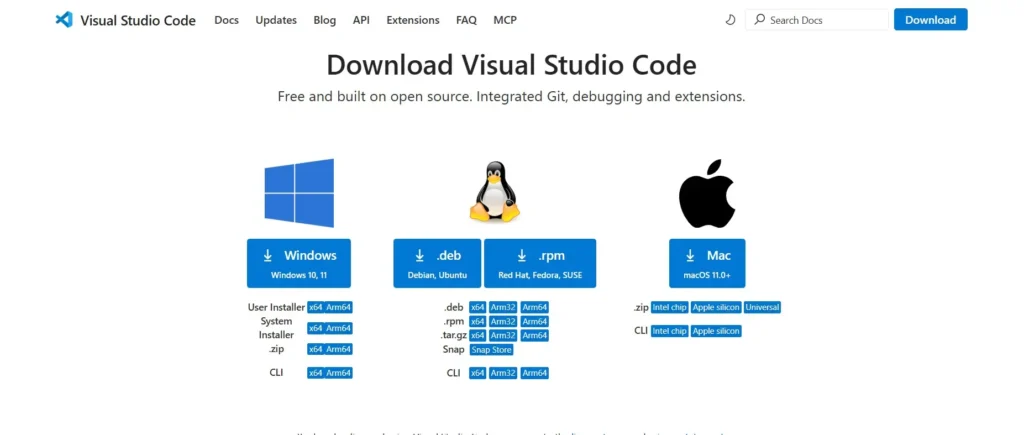Select Universal for Mac .zip
The width and height of the screenshot is (1024, 435).
coord(763,307)
